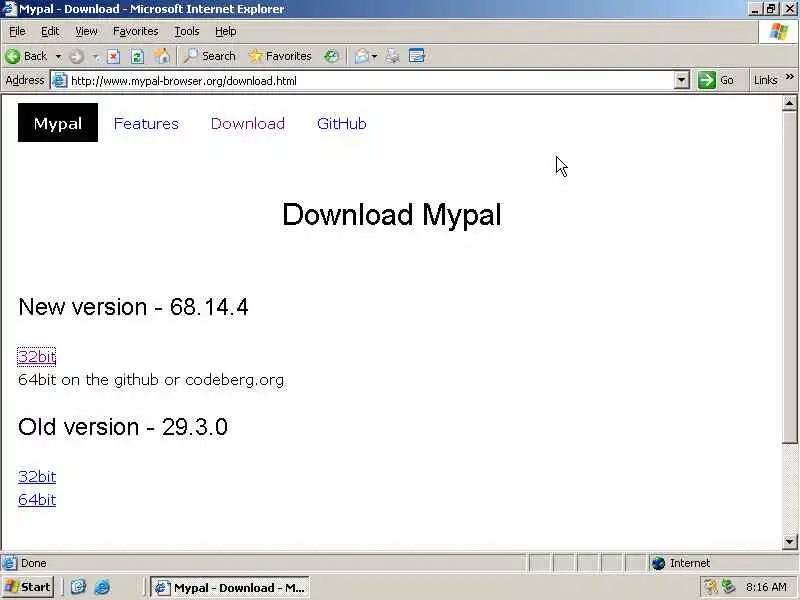
Task: Click the first system tray icon
Action: (x=710, y=587)
